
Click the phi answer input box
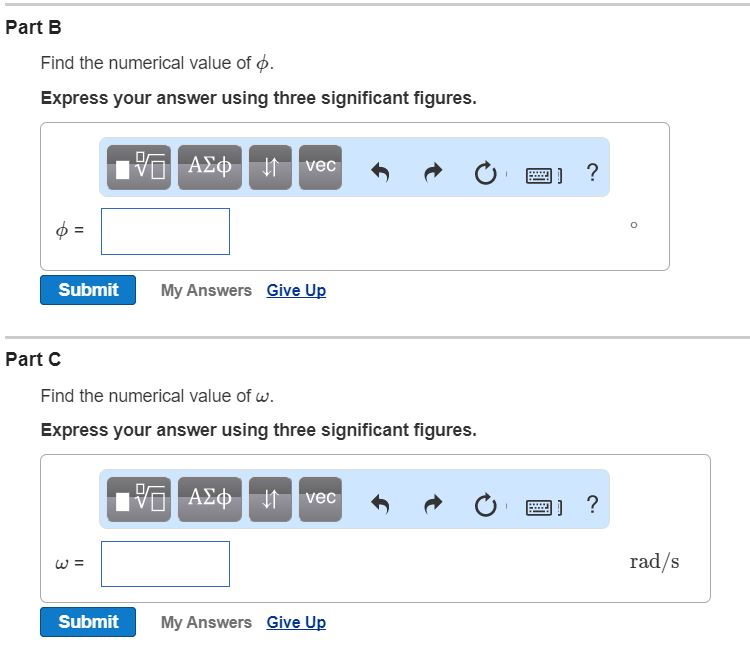(x=165, y=231)
